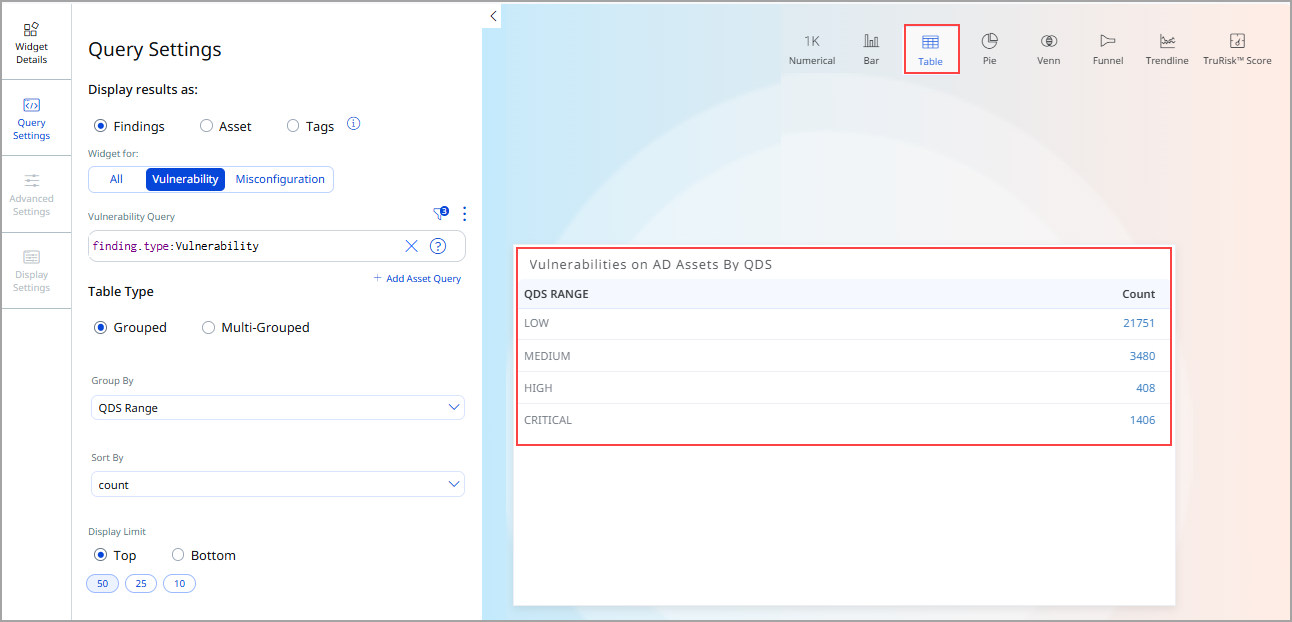Click the Add Asset Query link
The image size is (1292, 622).
tap(417, 278)
